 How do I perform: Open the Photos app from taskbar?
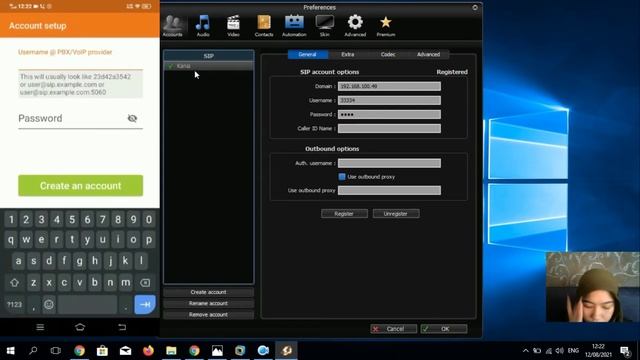[x=217, y=351]
